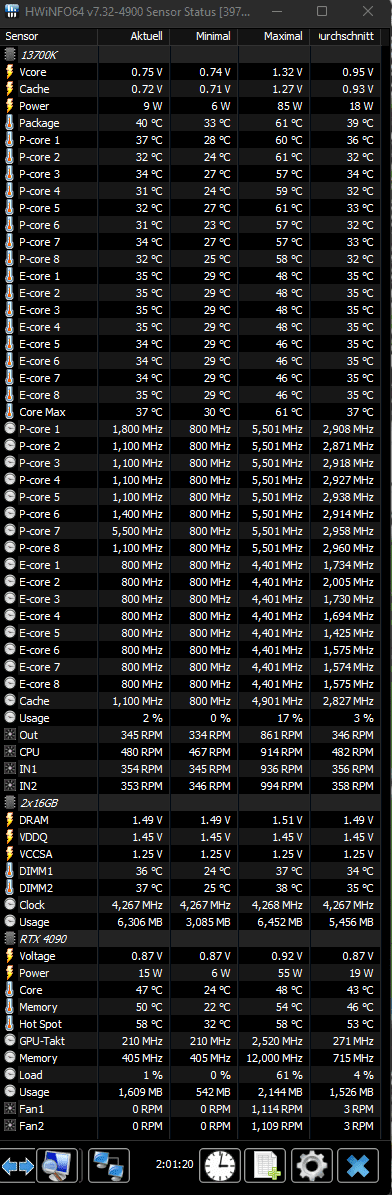The height and width of the screenshot is (1195, 392).
Task: Select the Vcore sensor row
Action: tap(191, 72)
